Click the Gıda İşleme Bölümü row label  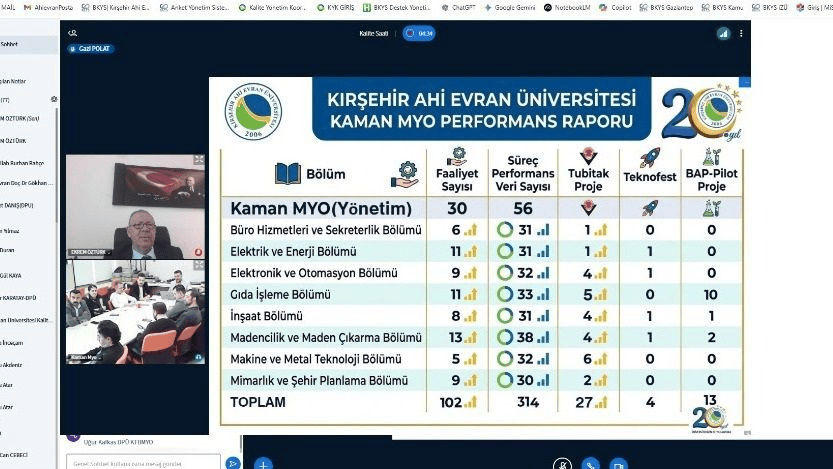coord(280,295)
